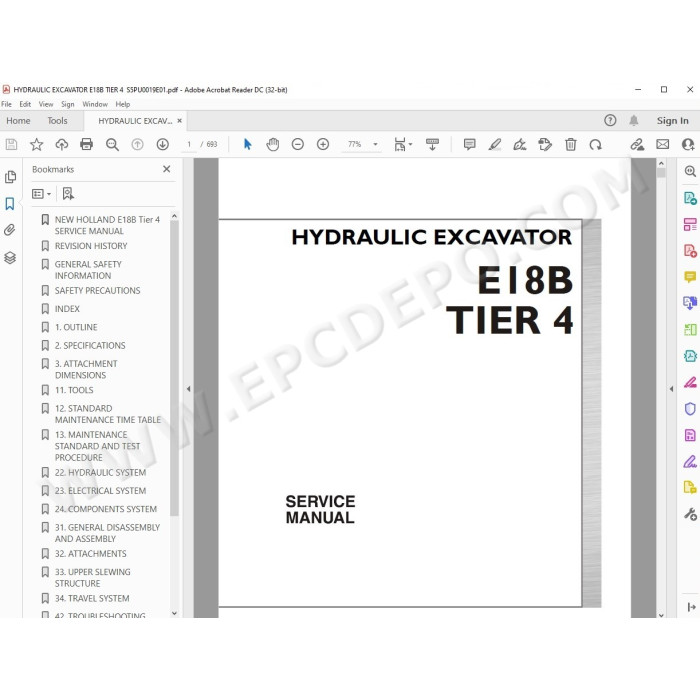
Task: Toggle the Bookmarks panel icon
Action: pos(10,204)
